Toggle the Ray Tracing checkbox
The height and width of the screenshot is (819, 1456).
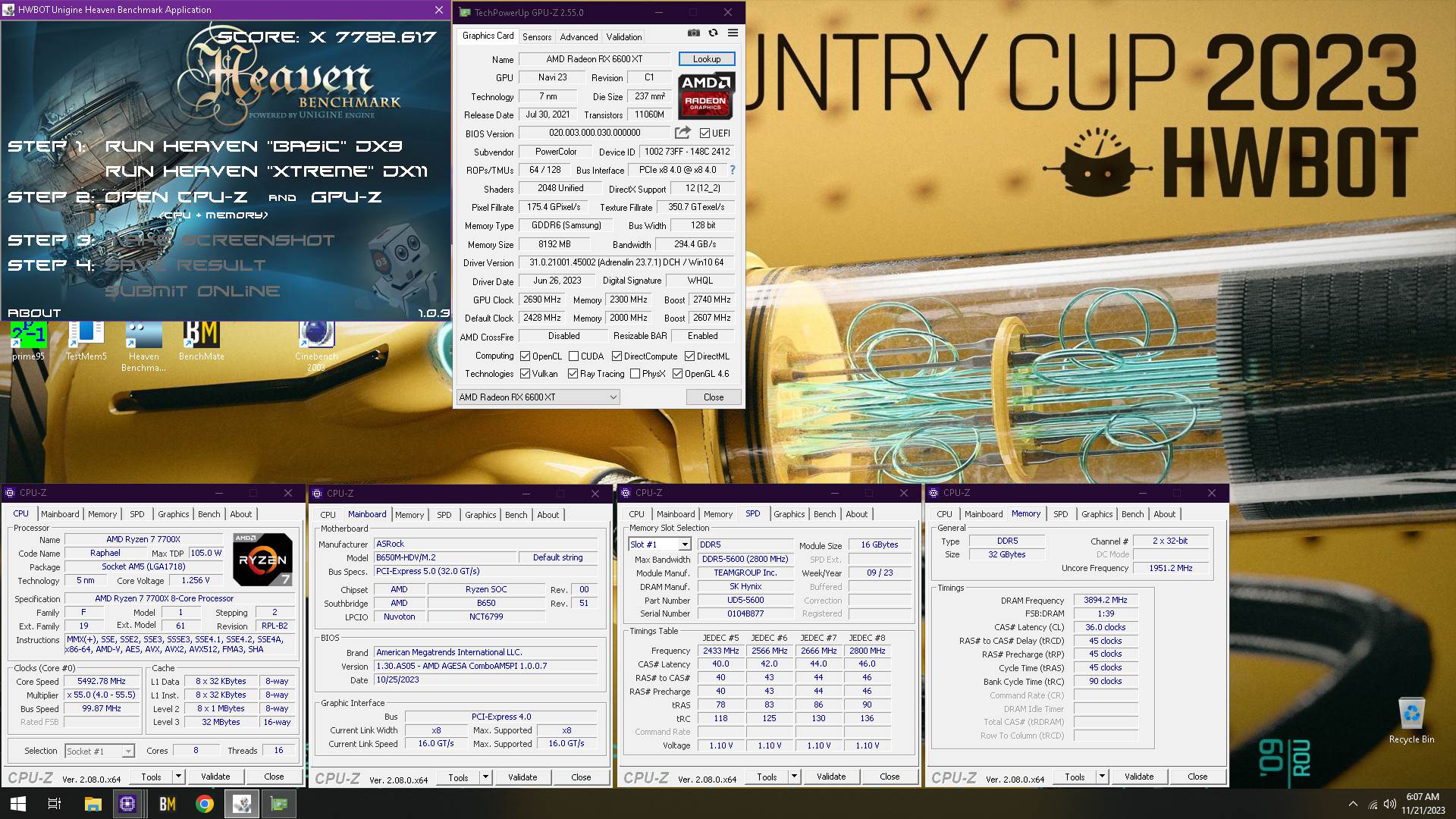[573, 374]
